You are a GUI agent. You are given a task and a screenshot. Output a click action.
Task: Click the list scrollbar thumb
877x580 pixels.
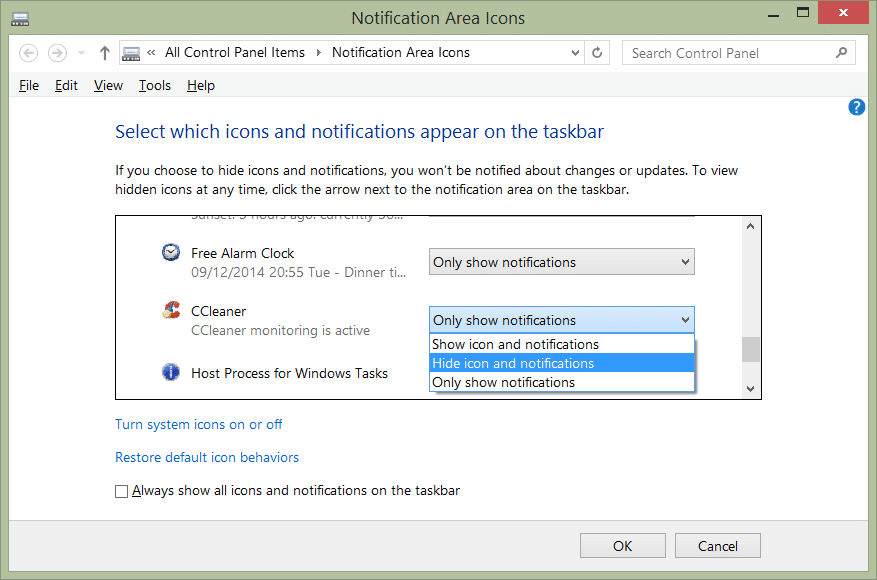(x=751, y=350)
